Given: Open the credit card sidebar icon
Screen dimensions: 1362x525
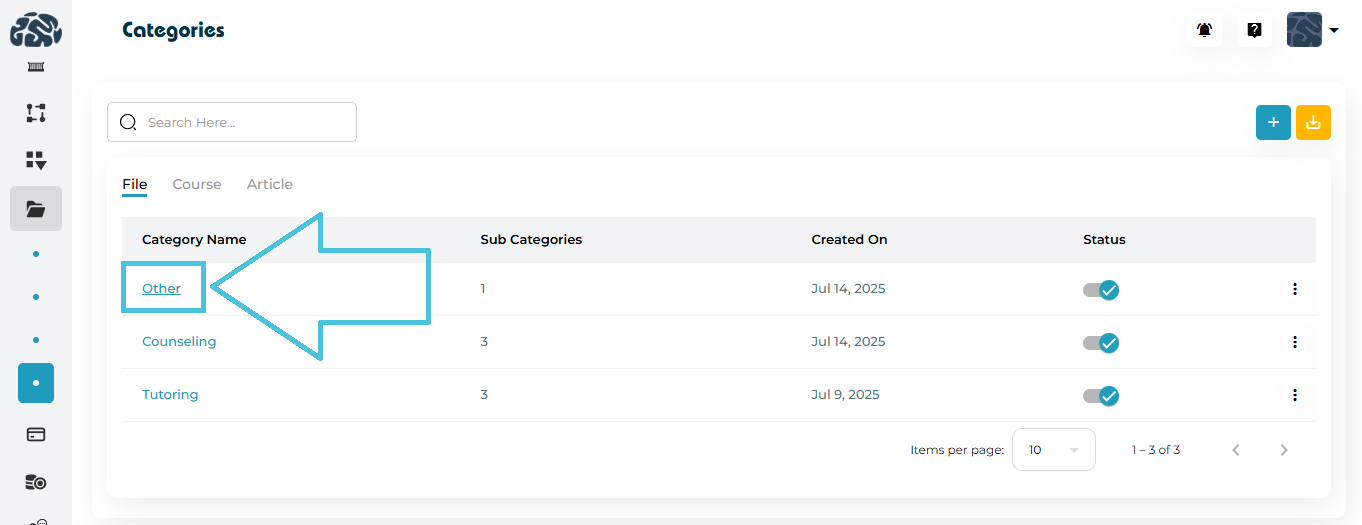Looking at the screenshot, I should (x=36, y=435).
